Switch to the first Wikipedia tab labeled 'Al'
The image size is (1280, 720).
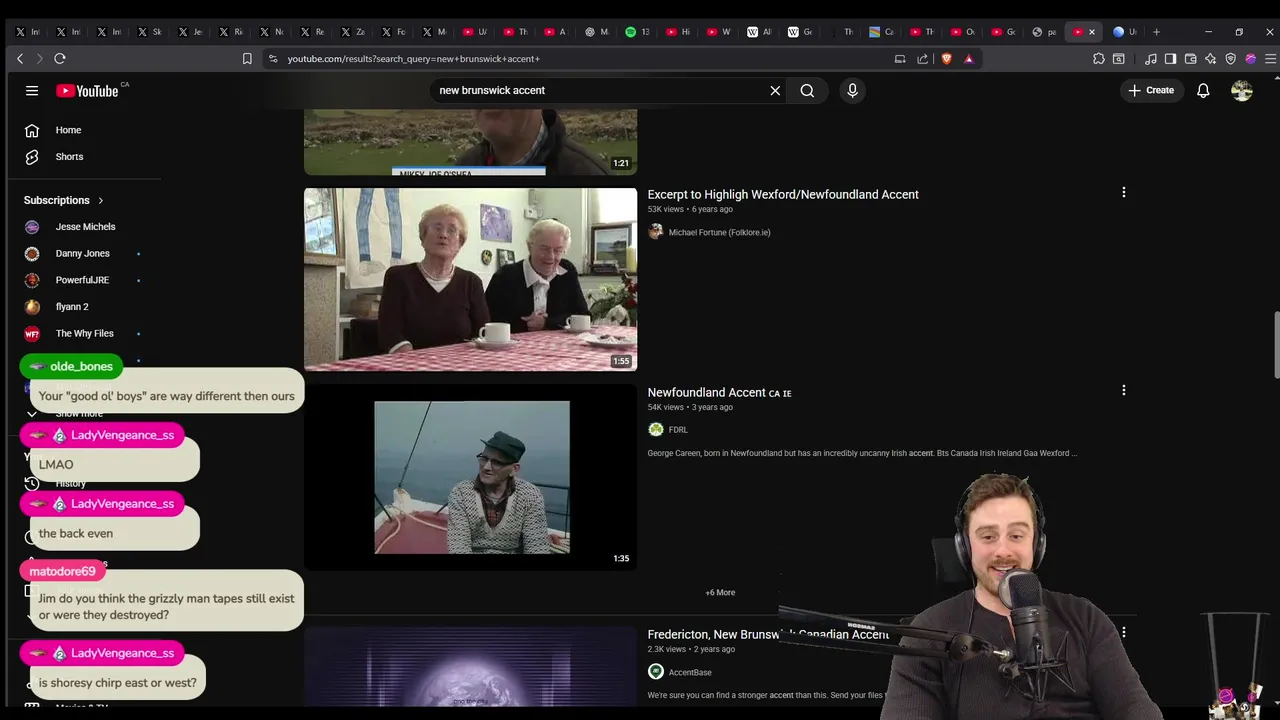pos(760,32)
